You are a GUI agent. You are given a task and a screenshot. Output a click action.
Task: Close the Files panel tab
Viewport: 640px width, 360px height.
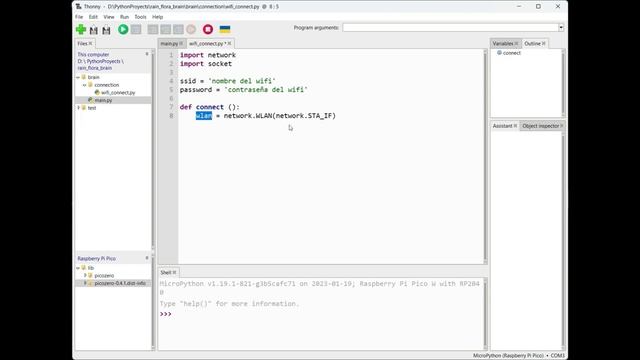91,43
